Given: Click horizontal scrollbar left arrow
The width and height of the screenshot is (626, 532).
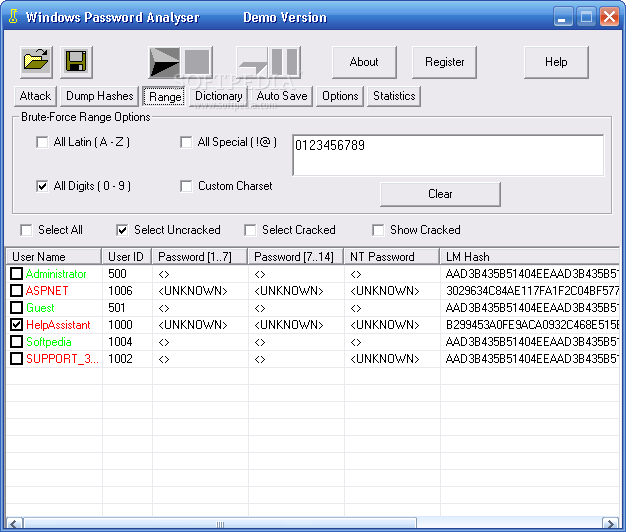Looking at the screenshot, I should pos(14,524).
